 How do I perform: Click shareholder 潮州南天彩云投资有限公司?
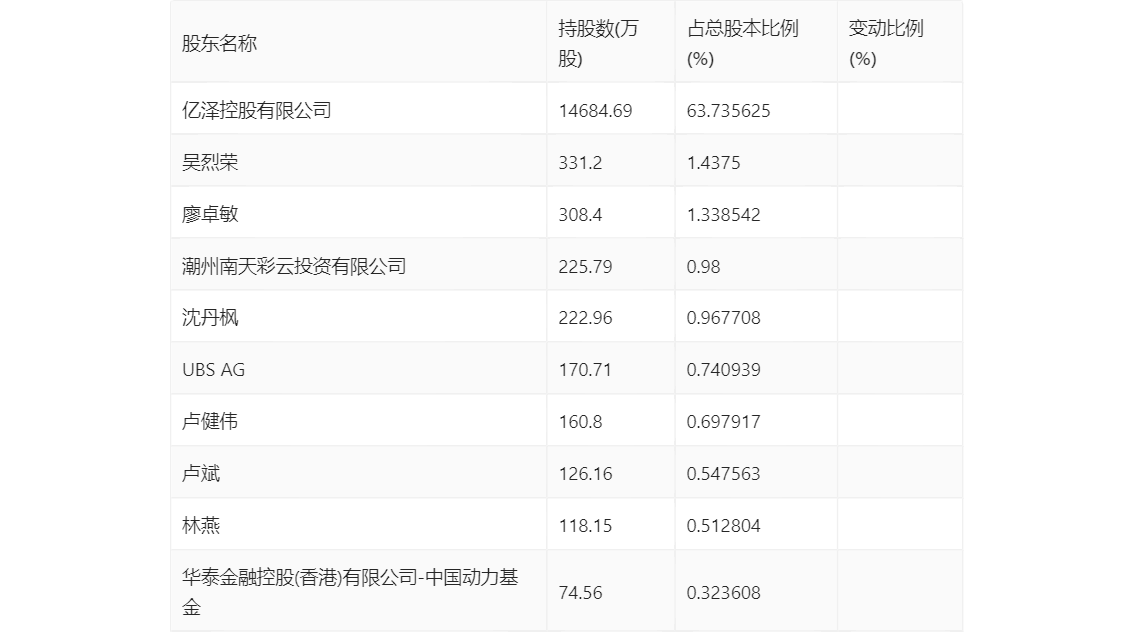[x=294, y=267]
